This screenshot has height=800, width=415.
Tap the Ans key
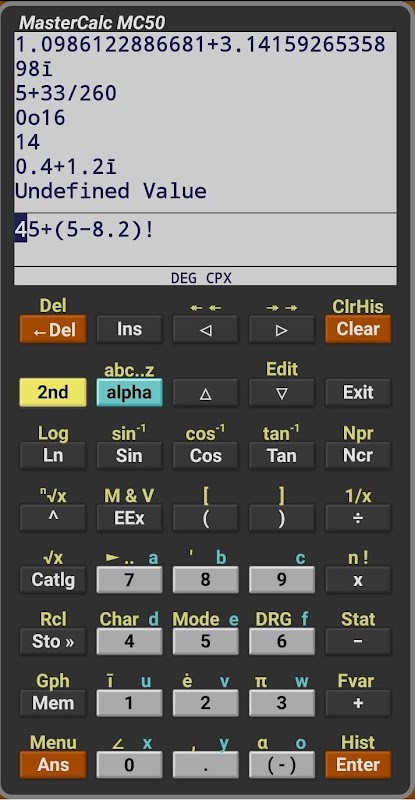point(53,765)
